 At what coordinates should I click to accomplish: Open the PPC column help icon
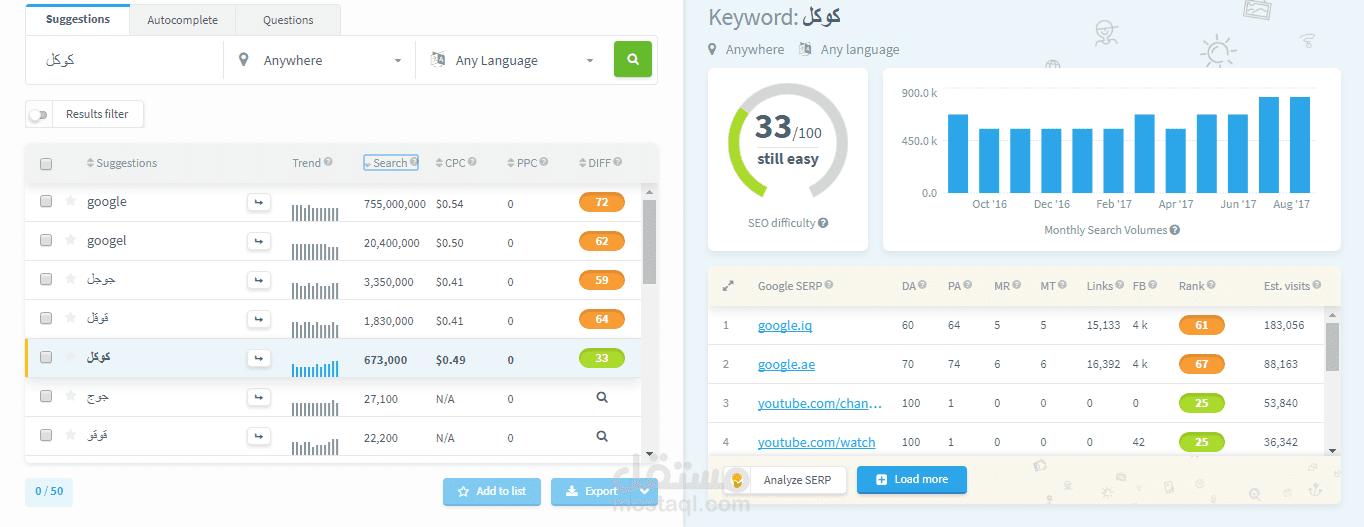(x=545, y=162)
